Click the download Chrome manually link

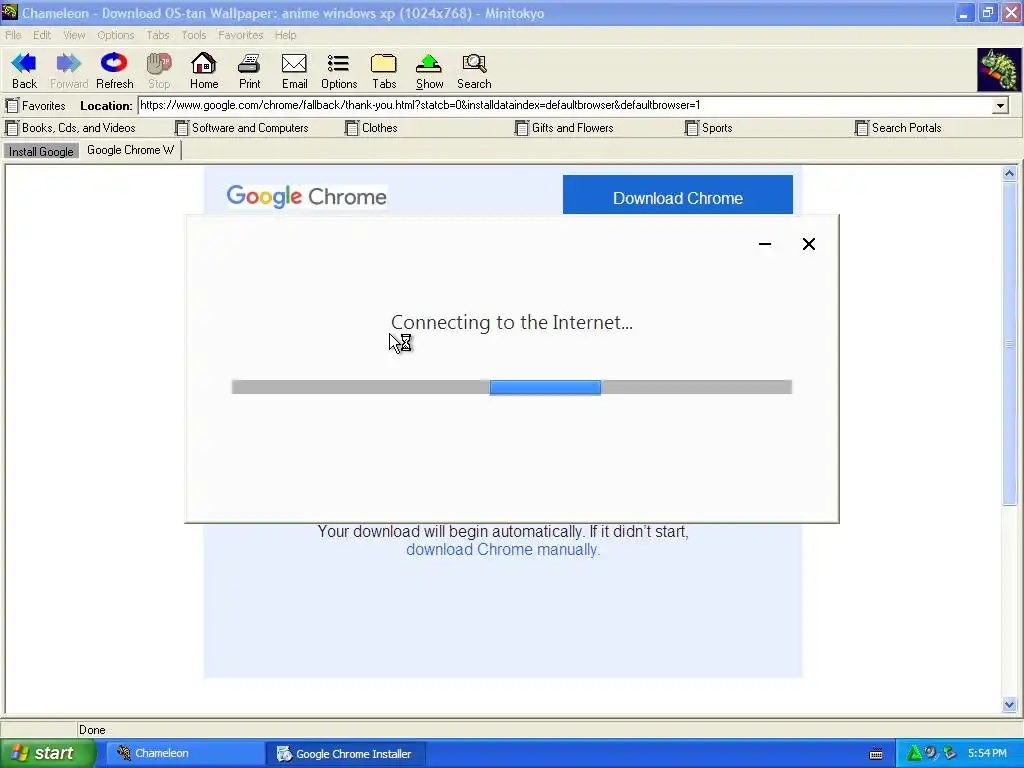pos(503,550)
